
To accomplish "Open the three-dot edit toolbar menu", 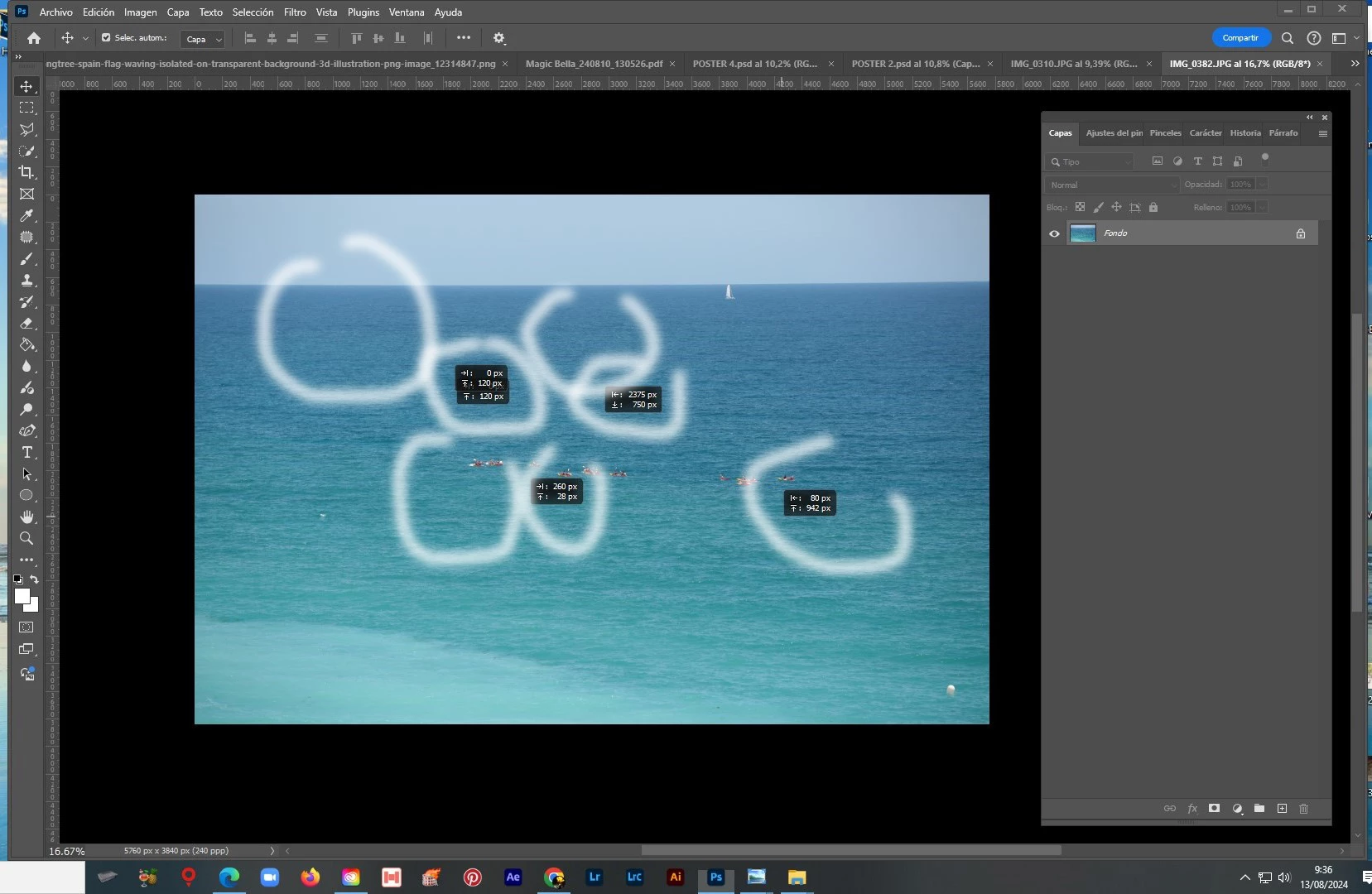I will point(26,560).
